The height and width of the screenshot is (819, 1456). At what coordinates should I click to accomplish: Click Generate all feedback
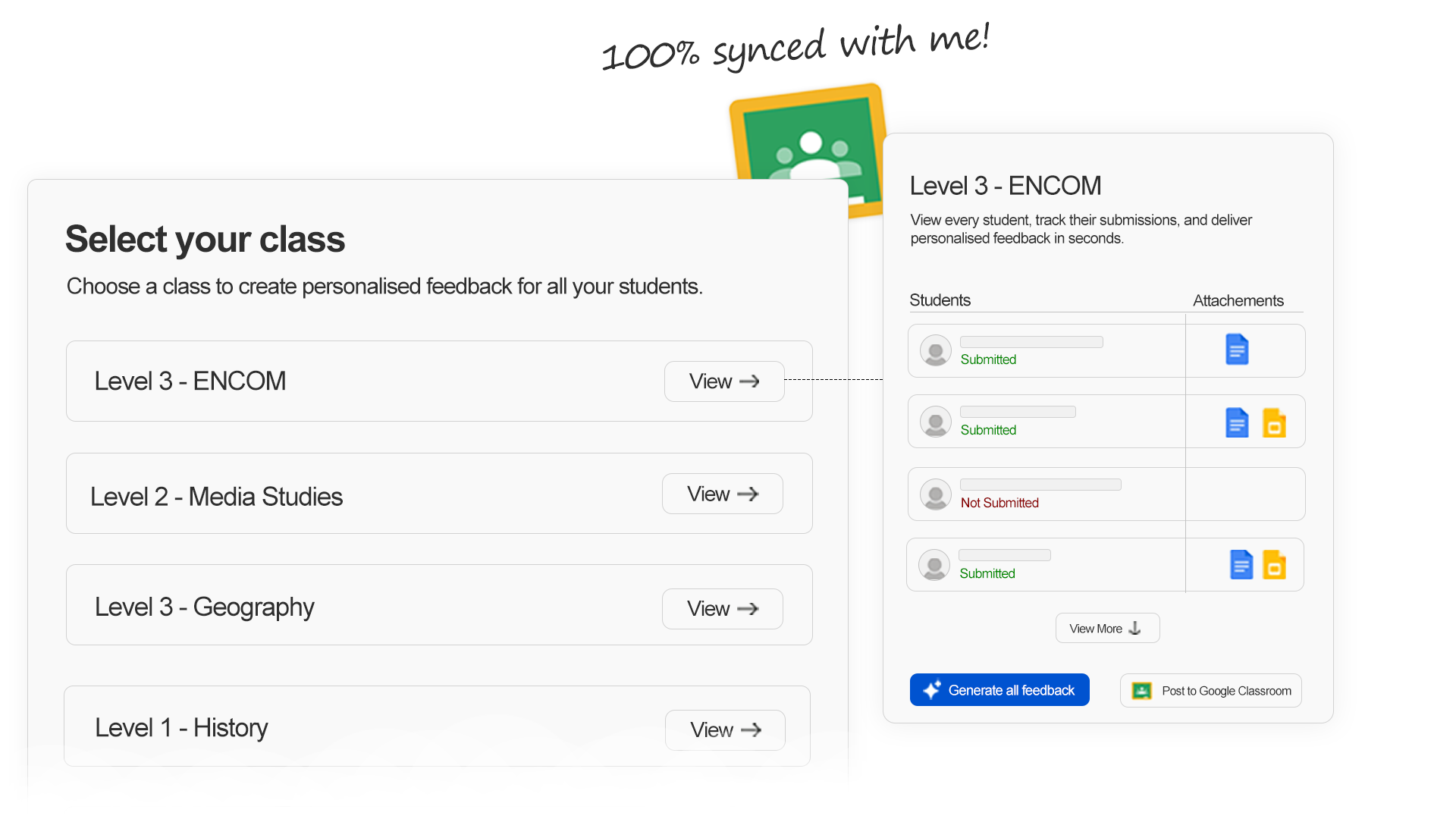(999, 689)
